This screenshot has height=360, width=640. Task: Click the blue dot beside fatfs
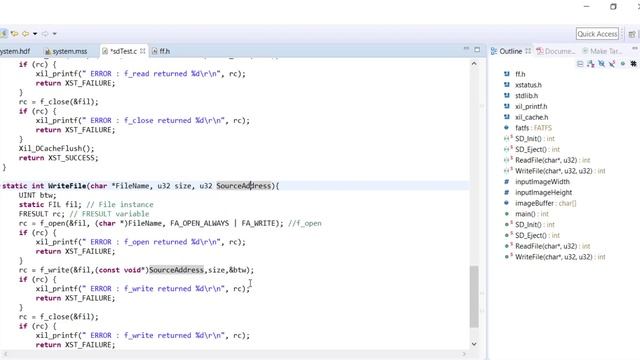(507, 128)
